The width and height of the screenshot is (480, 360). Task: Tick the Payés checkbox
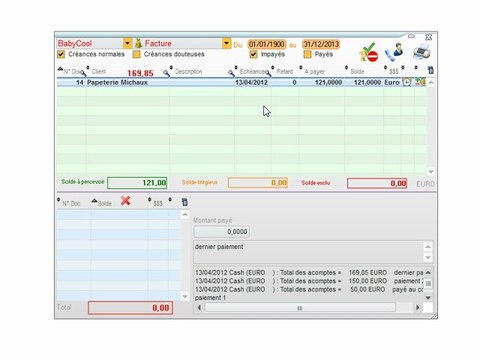coord(307,54)
